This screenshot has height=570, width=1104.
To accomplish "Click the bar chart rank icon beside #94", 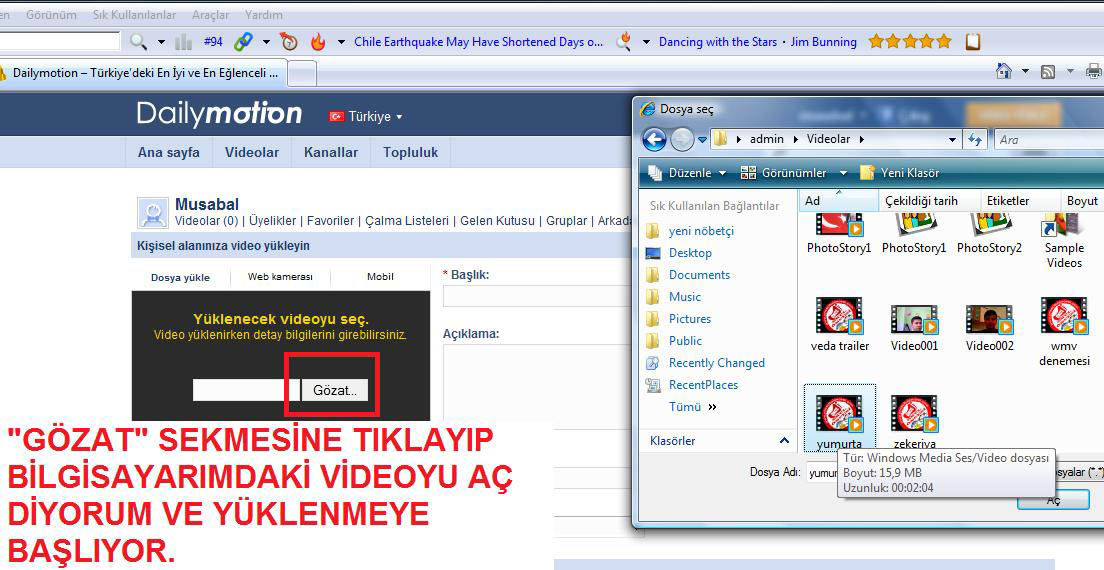I will point(184,42).
